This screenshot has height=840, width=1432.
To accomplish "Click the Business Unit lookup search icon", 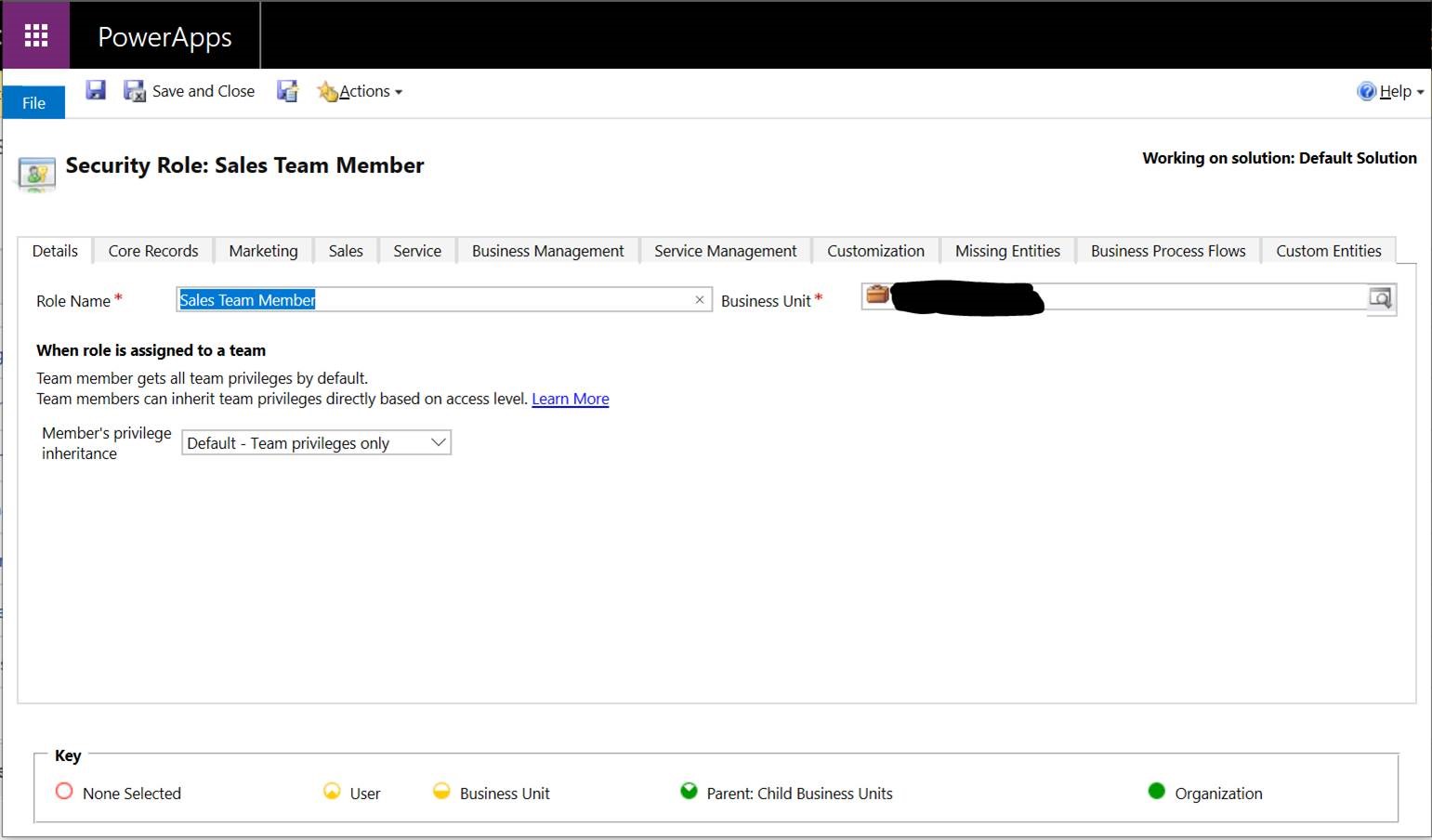I will (x=1380, y=298).
